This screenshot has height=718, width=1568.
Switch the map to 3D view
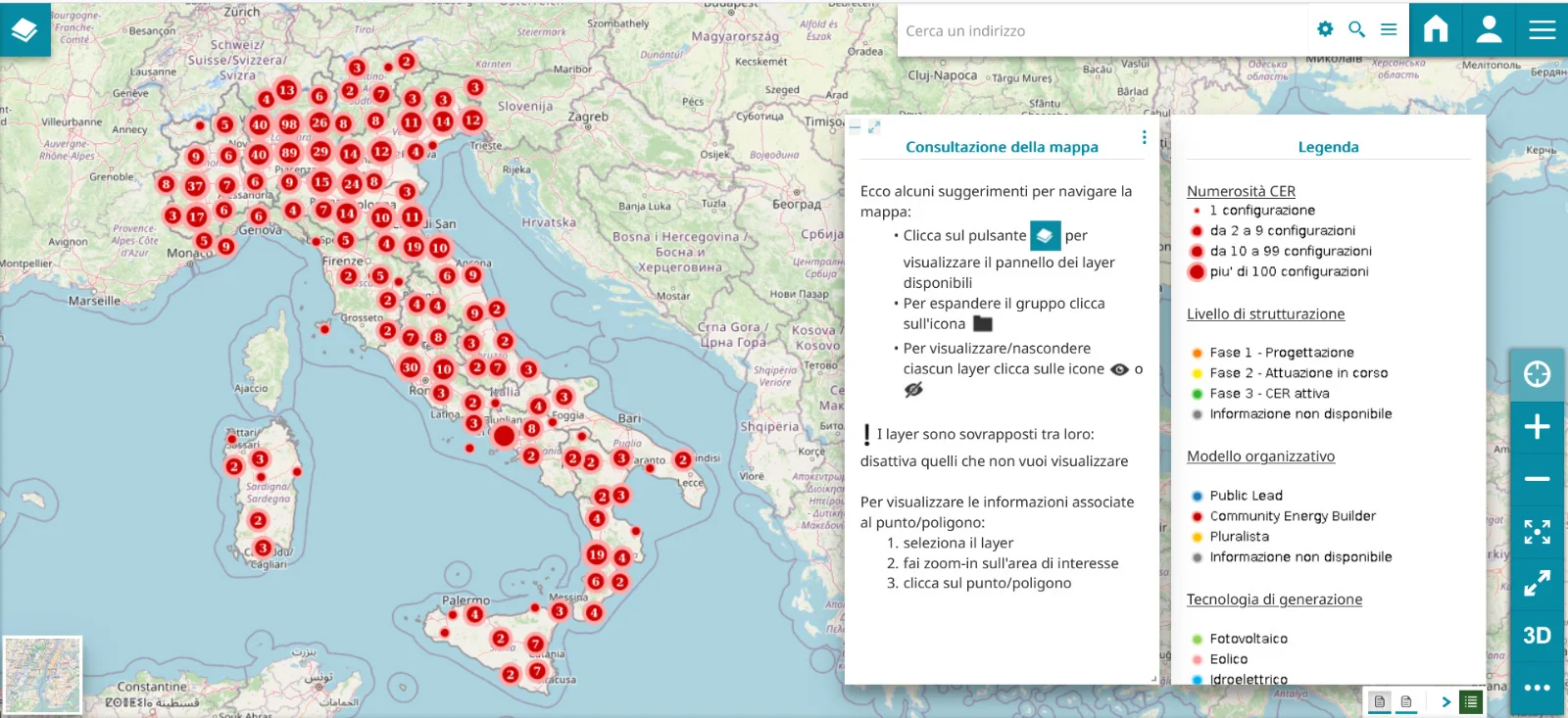1537,636
